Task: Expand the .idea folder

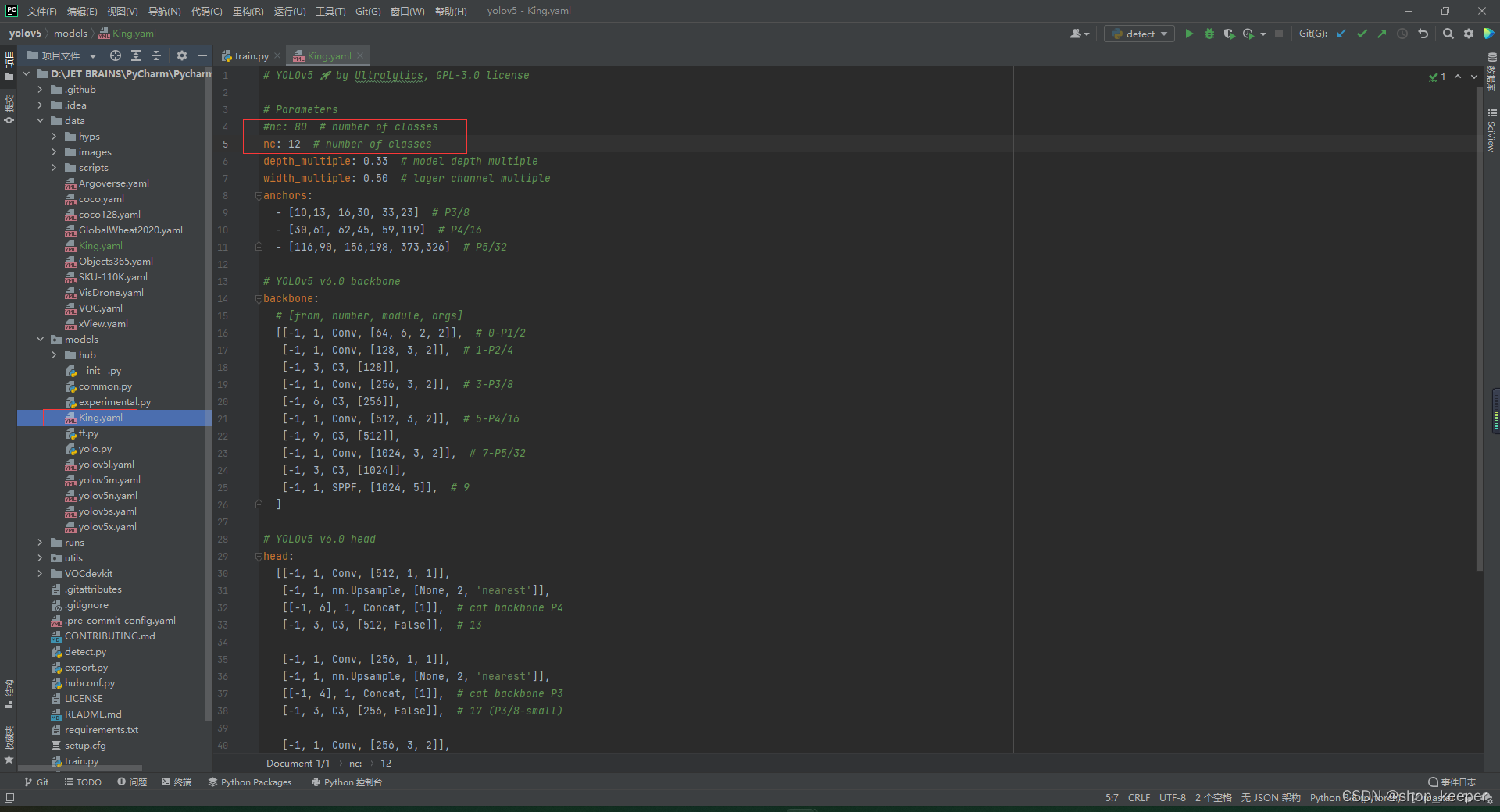Action: (40, 105)
